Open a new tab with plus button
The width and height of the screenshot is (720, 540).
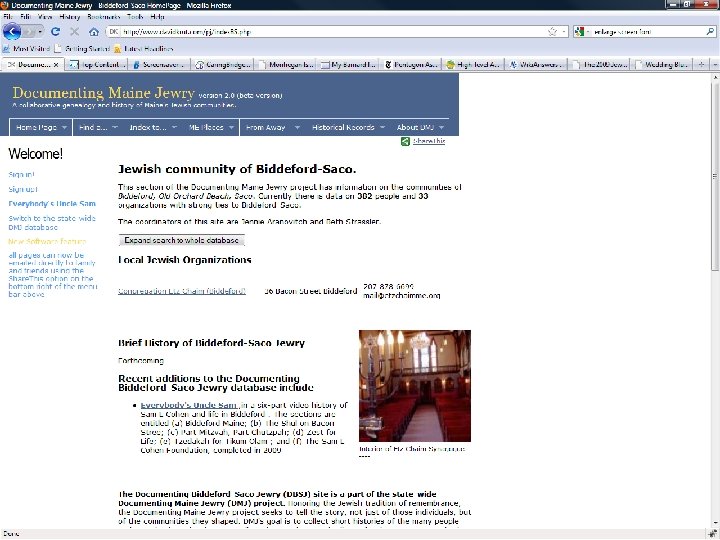(701, 65)
